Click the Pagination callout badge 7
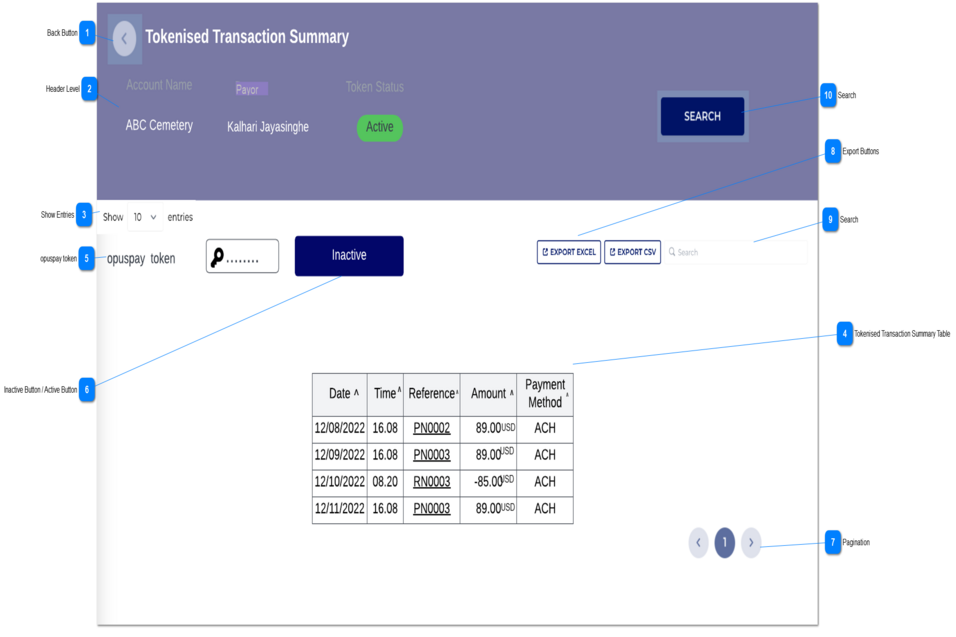This screenshot has width=956, height=637. pos(832,541)
